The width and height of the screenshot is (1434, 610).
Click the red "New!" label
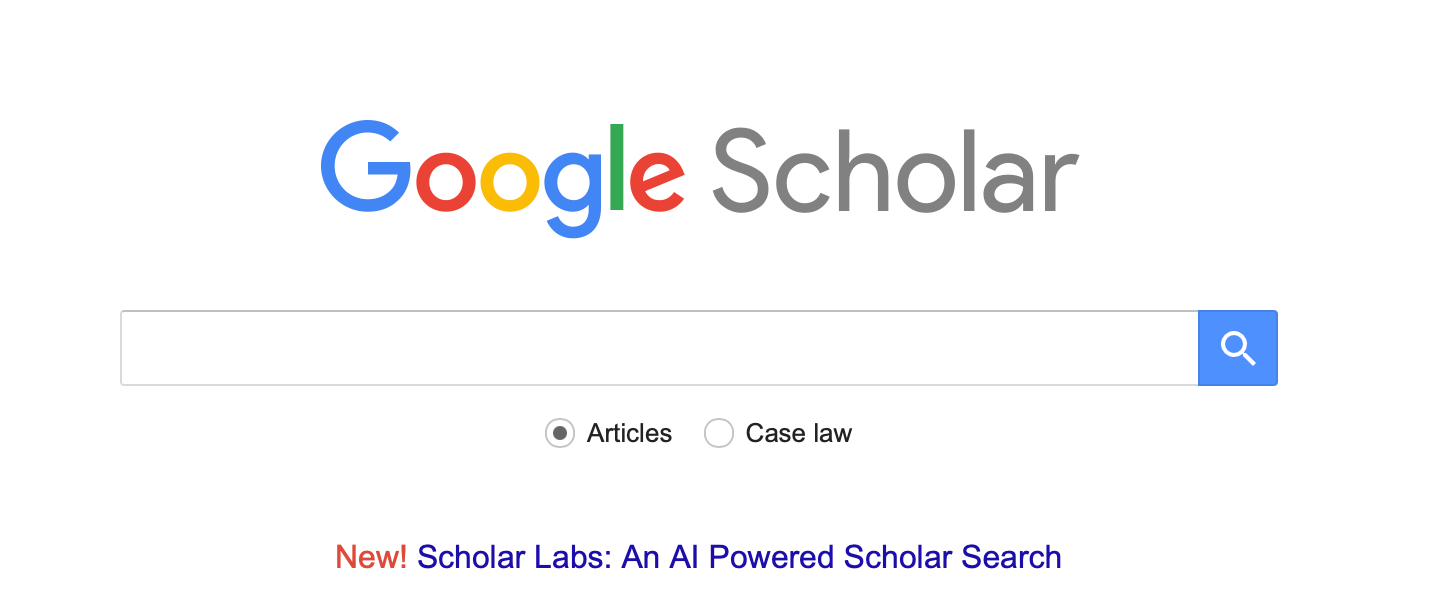(371, 556)
